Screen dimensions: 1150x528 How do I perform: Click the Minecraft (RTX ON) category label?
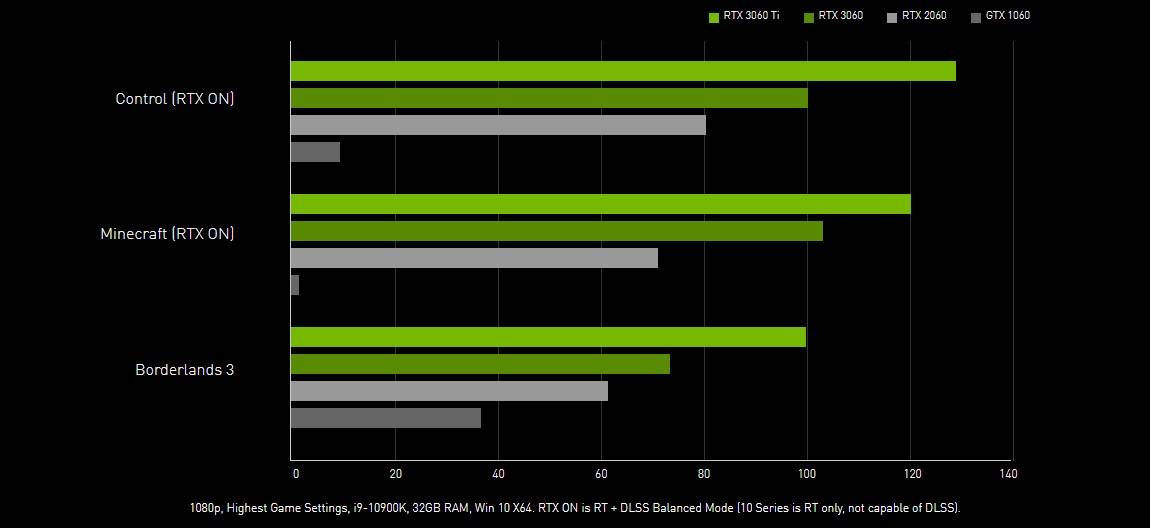[167, 233]
